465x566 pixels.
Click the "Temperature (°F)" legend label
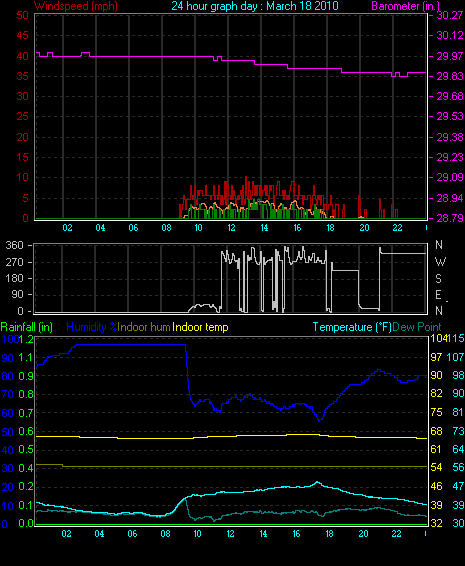point(352,327)
